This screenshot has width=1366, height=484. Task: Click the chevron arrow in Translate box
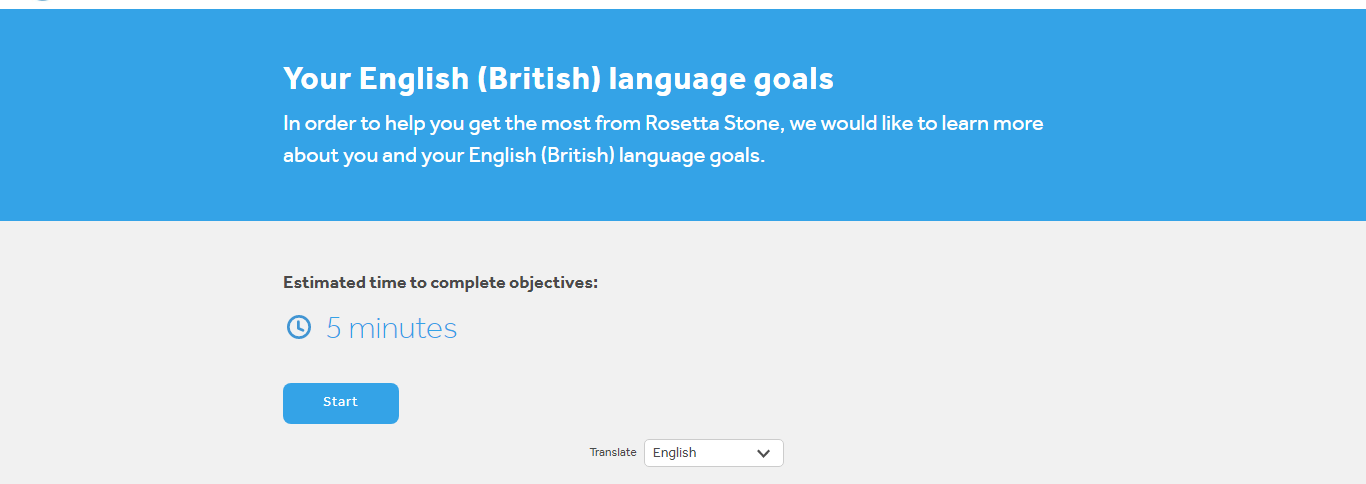click(763, 453)
